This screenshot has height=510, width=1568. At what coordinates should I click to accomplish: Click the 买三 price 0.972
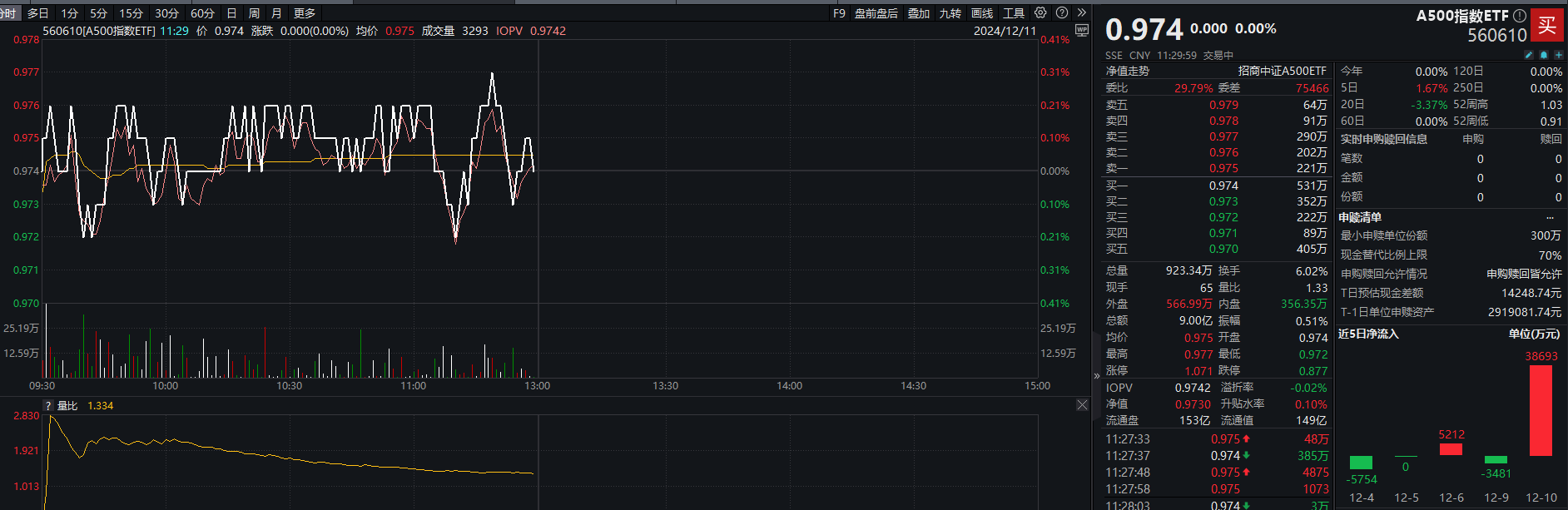pyautogui.click(x=1223, y=217)
